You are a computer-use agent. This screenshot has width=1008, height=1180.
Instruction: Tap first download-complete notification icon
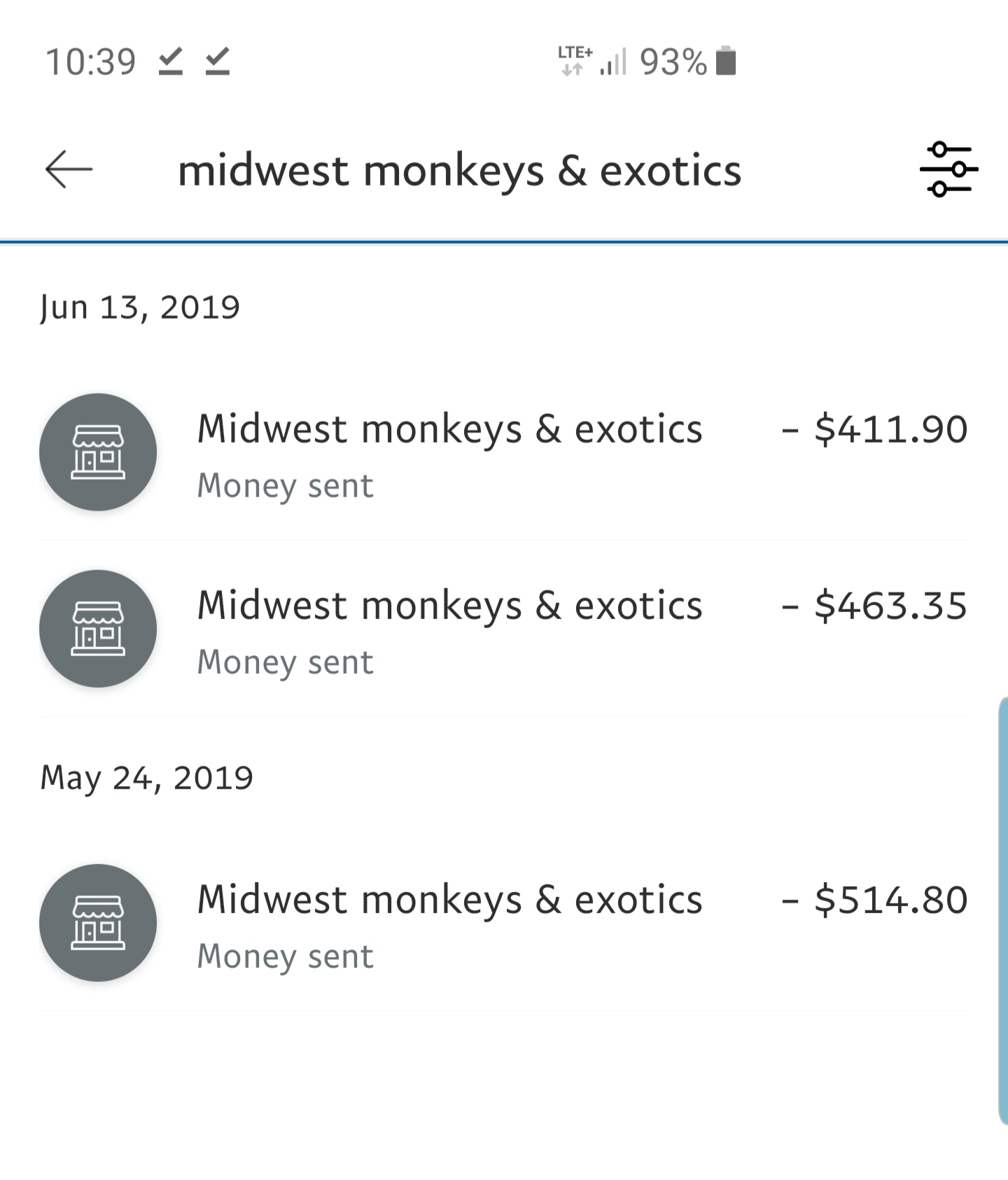coord(170,61)
